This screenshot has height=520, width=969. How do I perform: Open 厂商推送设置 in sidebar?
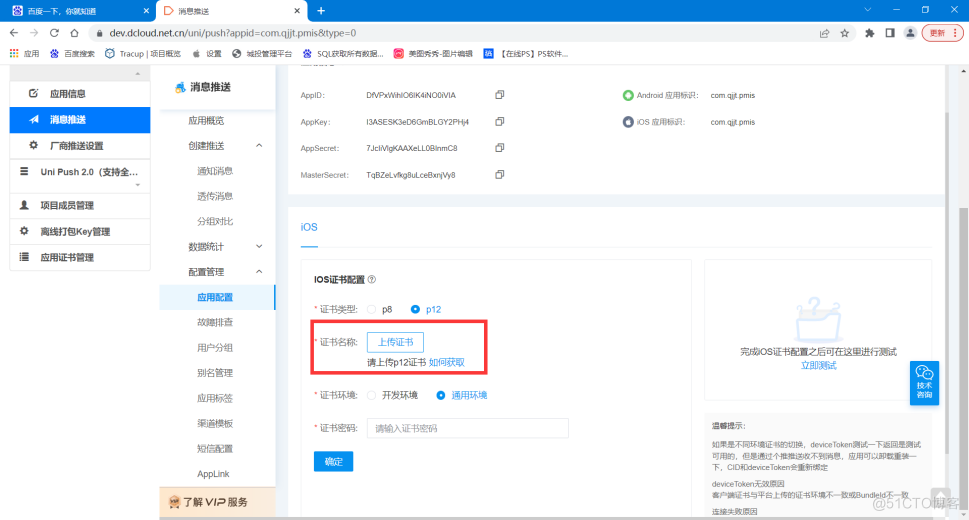pos(80,145)
